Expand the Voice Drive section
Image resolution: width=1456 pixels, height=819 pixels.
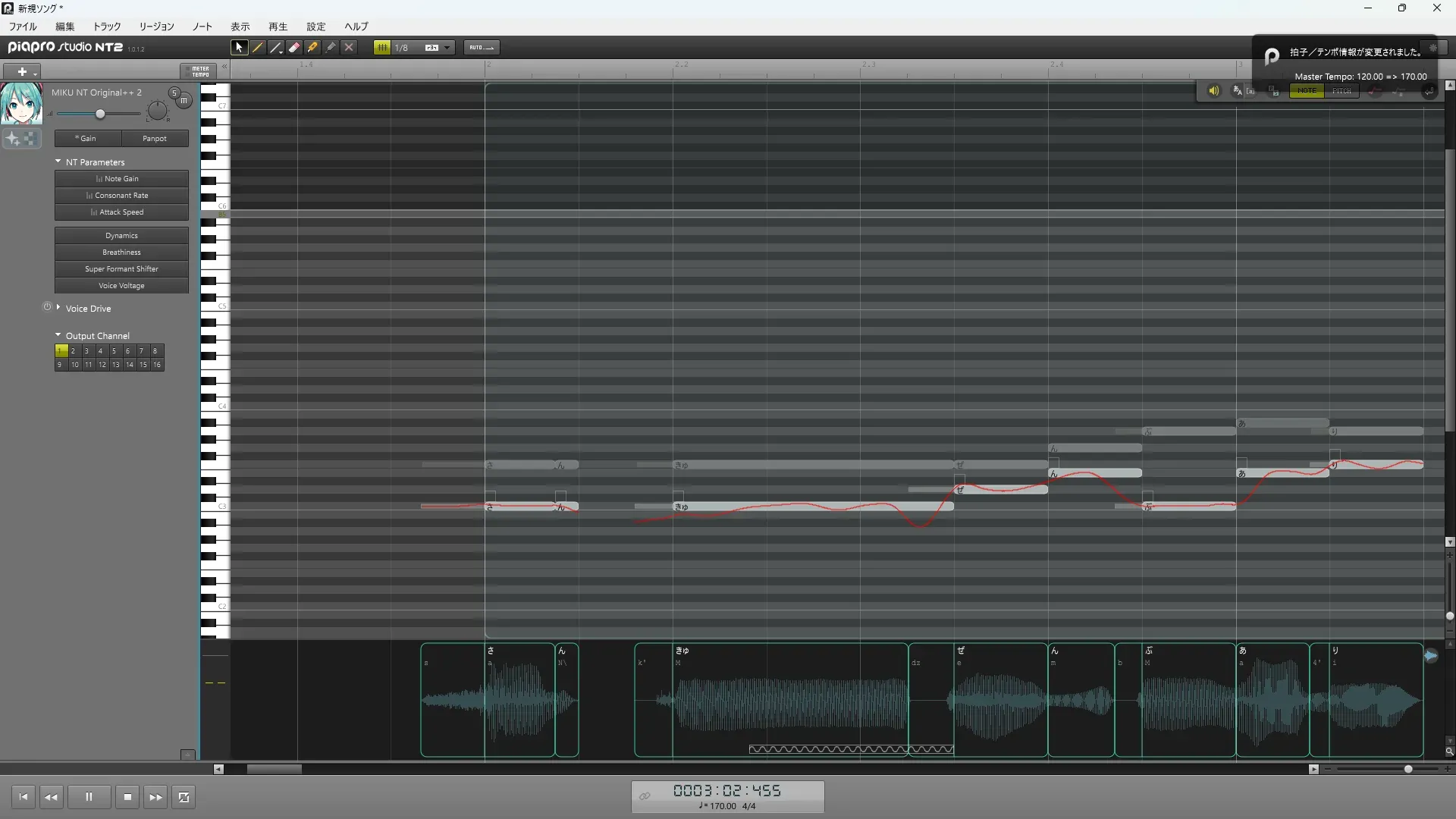pos(58,308)
